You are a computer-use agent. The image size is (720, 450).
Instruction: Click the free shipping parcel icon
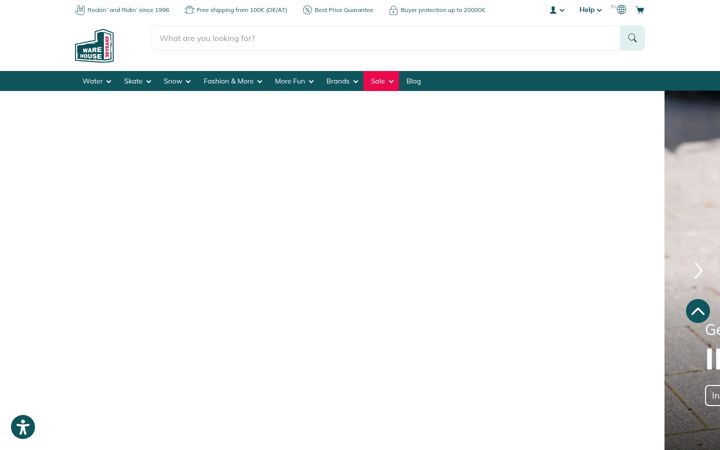(189, 10)
